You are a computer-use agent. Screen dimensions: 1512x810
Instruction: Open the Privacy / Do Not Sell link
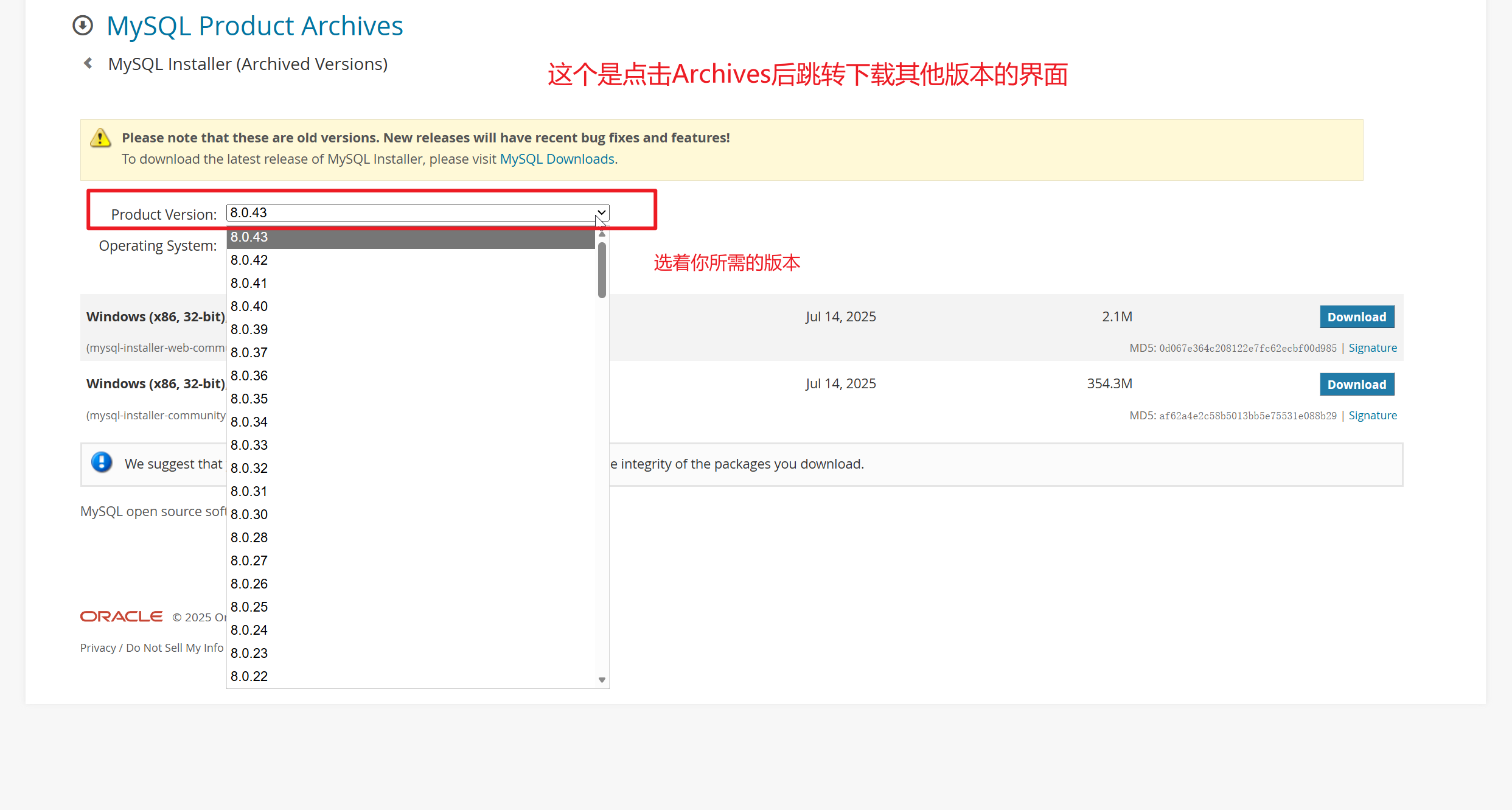152,648
